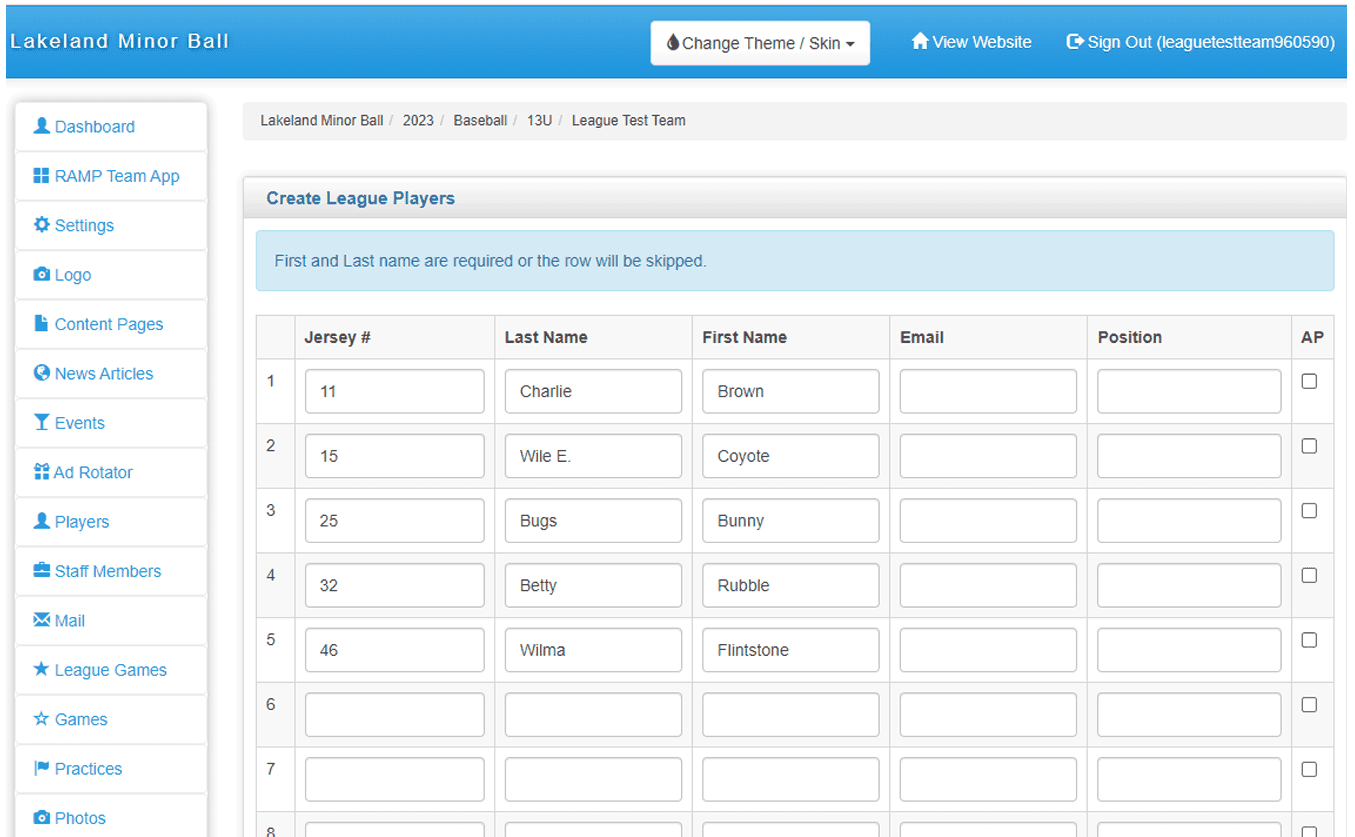Select League Games with the star icon
Image resolution: width=1355 pixels, height=837 pixels.
[x=41, y=670]
